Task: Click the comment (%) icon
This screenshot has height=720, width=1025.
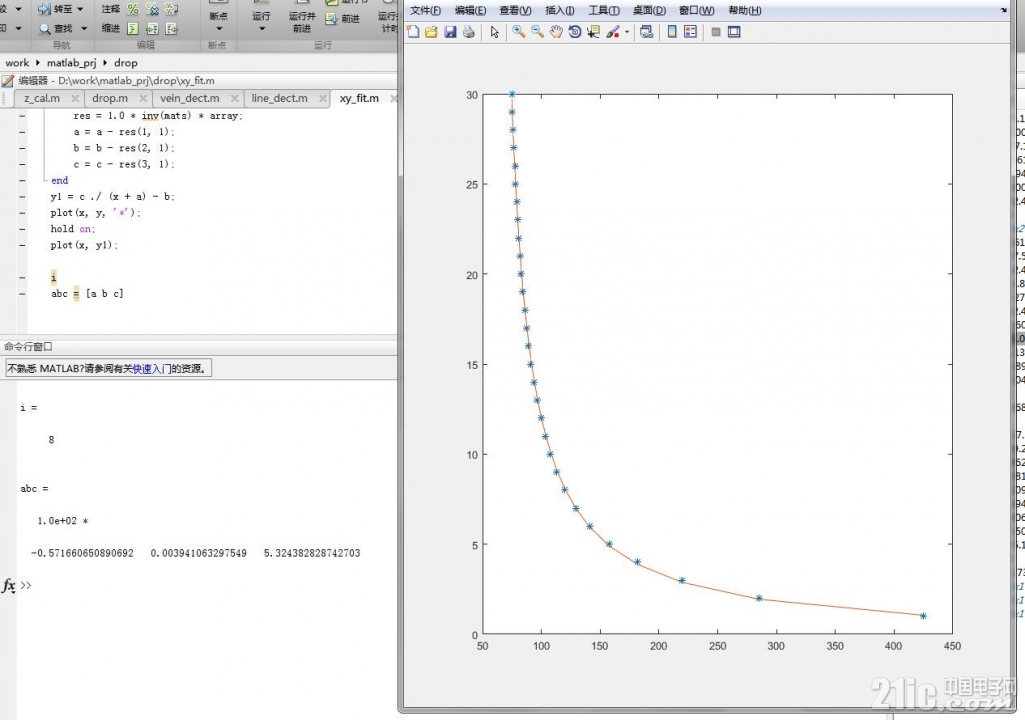Action: pyautogui.click(x=133, y=9)
